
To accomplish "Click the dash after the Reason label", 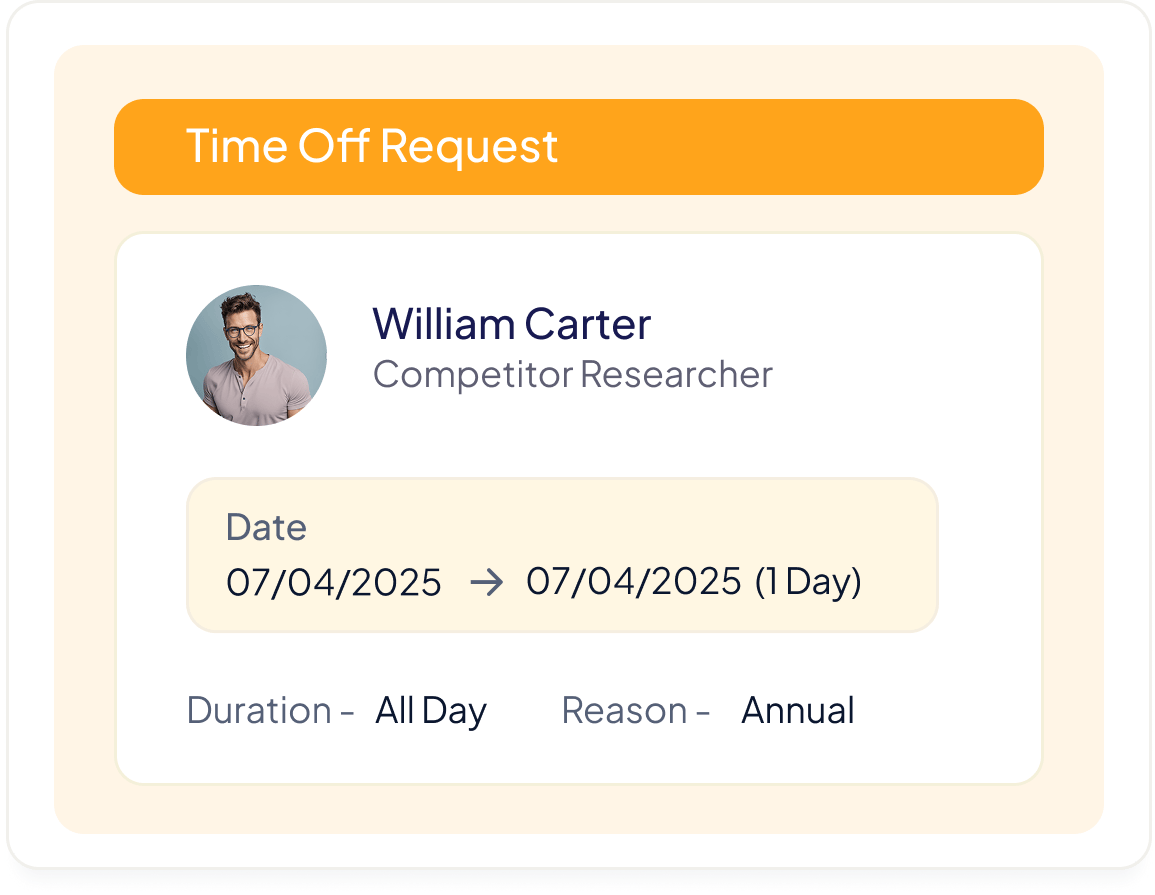I will click(x=702, y=712).
